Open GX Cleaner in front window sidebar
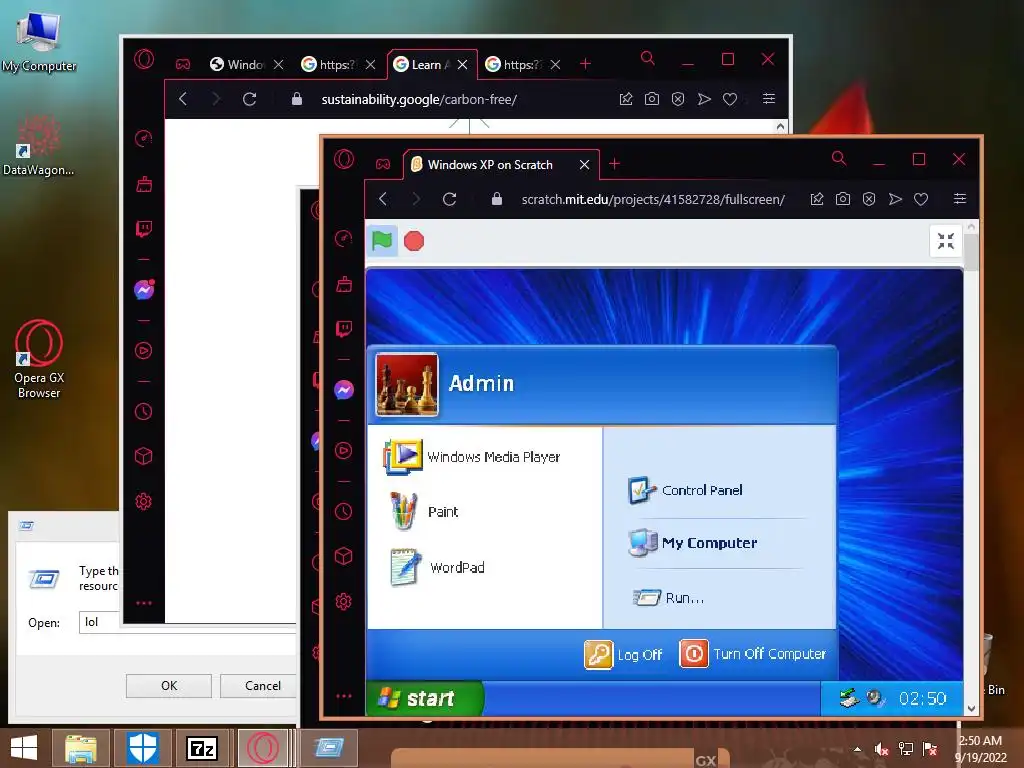1024x768 pixels. (344, 285)
